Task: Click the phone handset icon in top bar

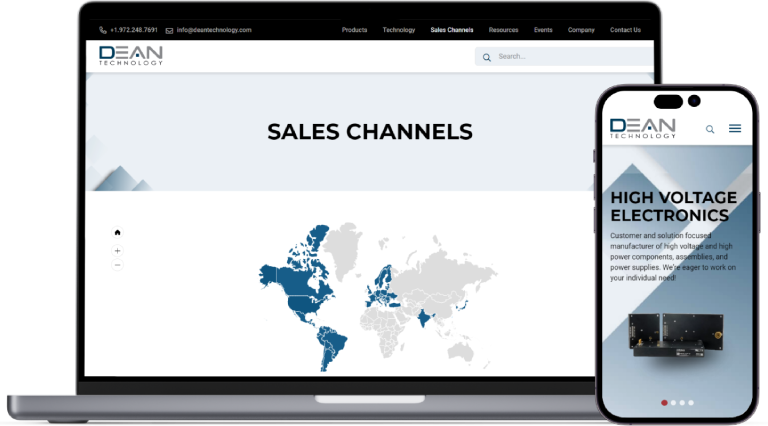Action: pos(103,30)
